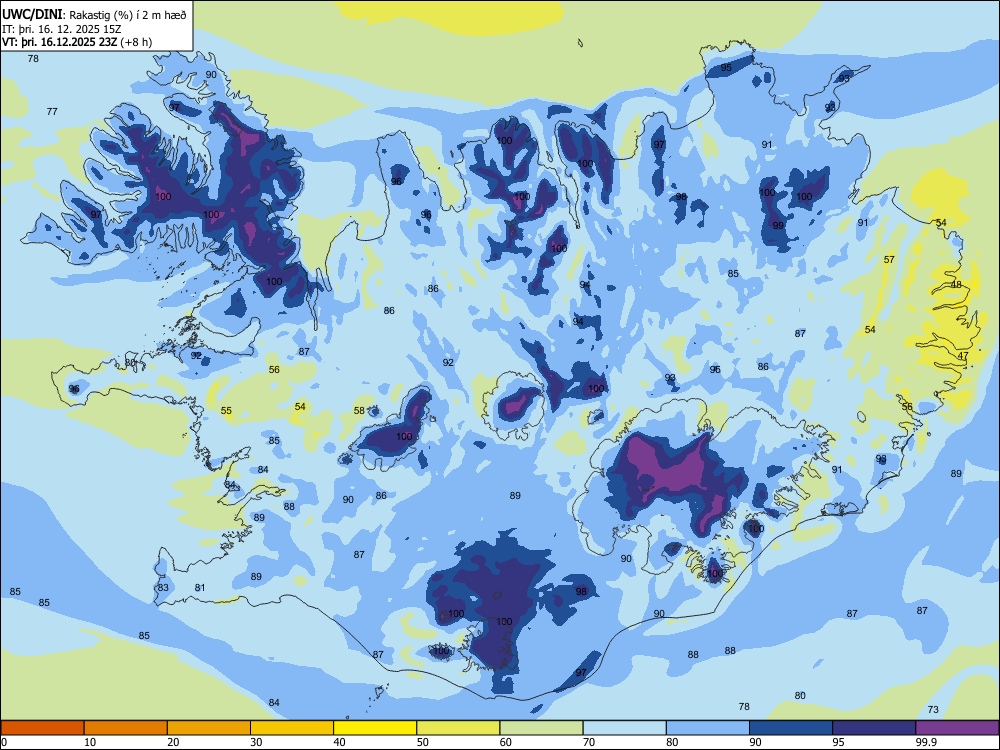This screenshot has height=750, width=1000.
Task: Choose the 30–40 golden legend swatch
Action: (x=292, y=728)
